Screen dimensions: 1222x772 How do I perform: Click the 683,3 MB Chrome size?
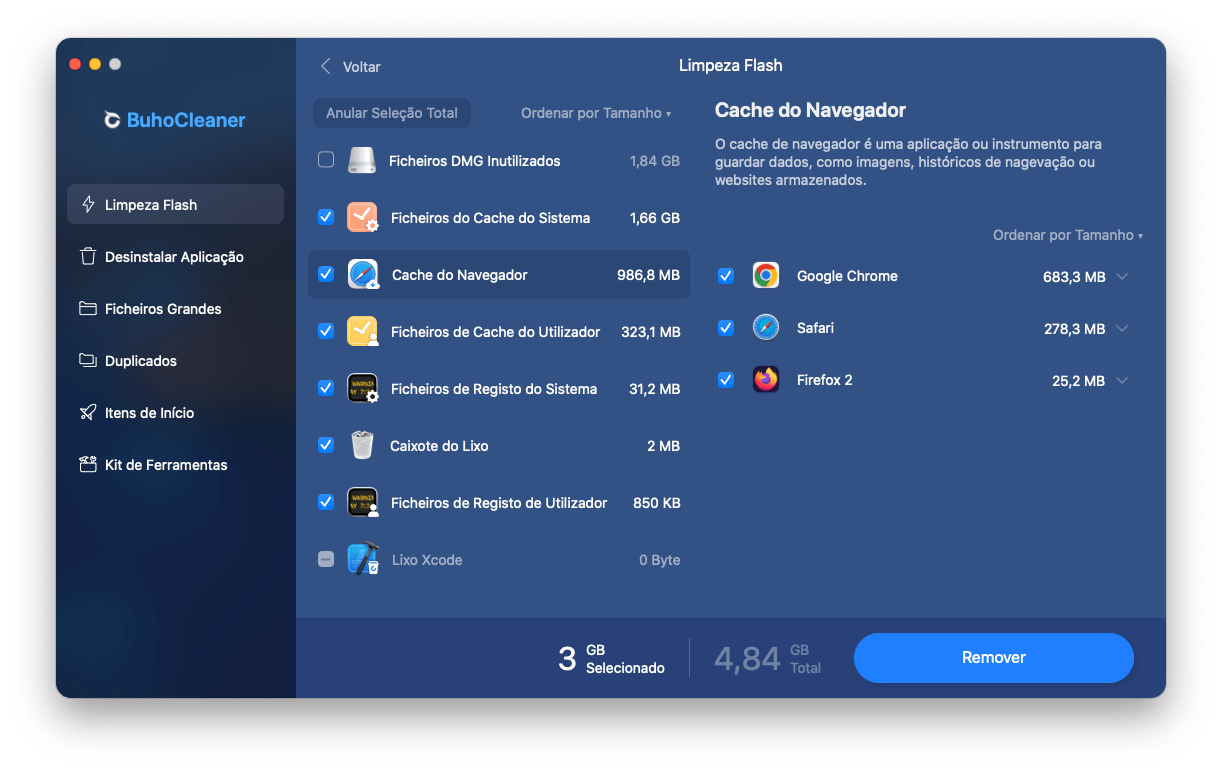tap(1074, 277)
